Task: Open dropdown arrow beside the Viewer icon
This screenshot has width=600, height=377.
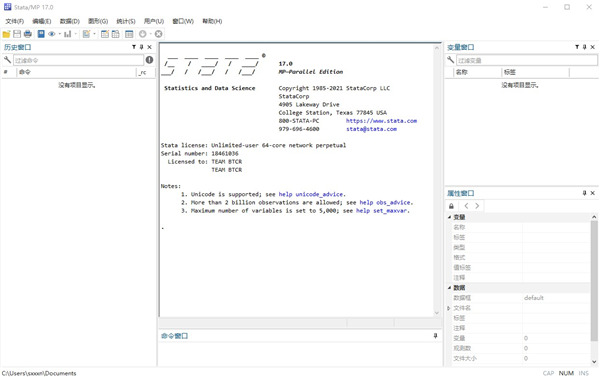Action: pyautogui.click(x=60, y=34)
